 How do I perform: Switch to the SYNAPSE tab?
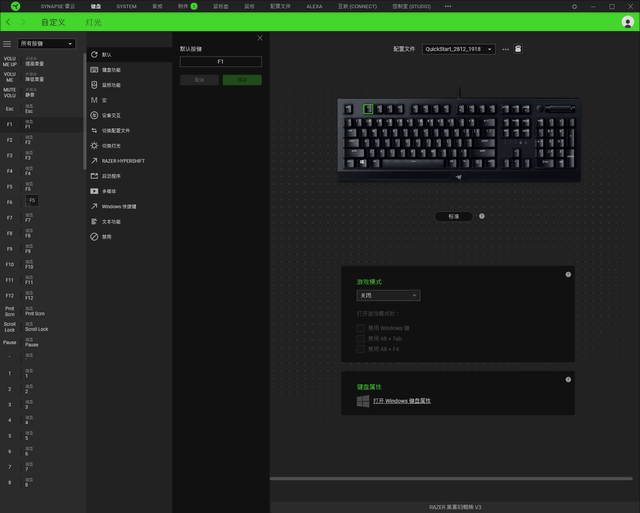[x=58, y=7]
